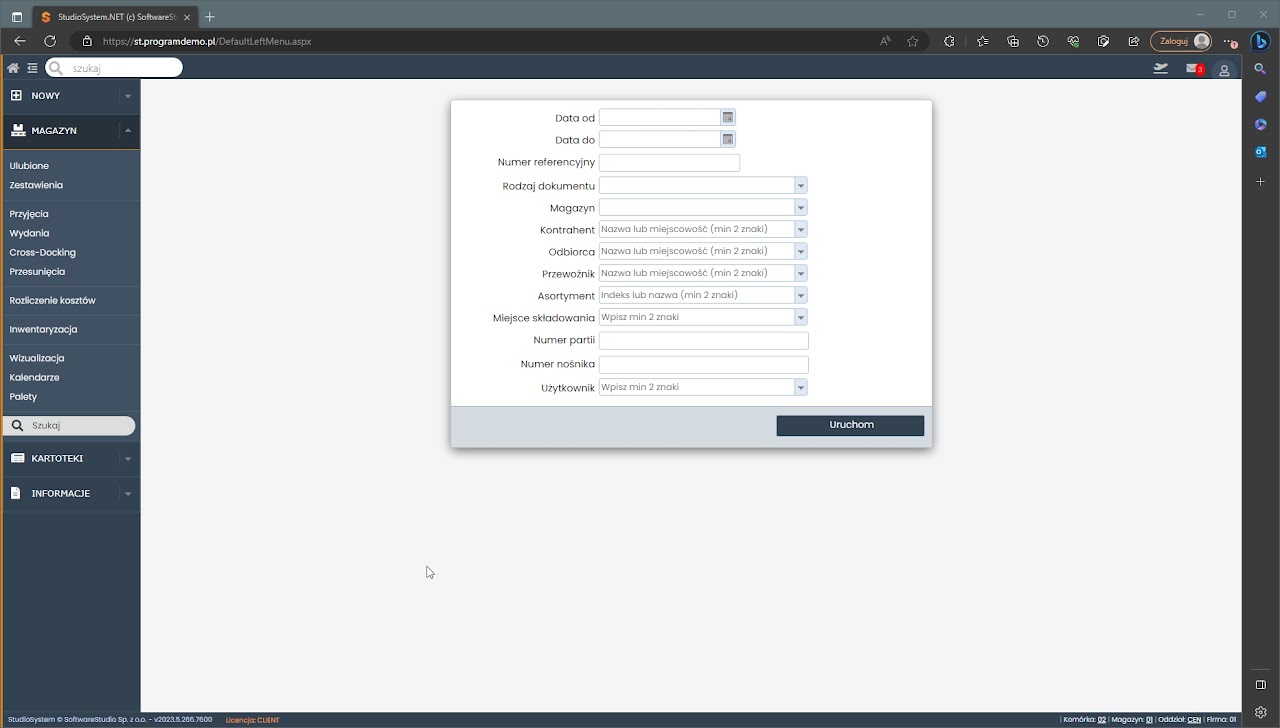Expand the NOWY menu section
This screenshot has width=1280, height=728.
point(127,96)
